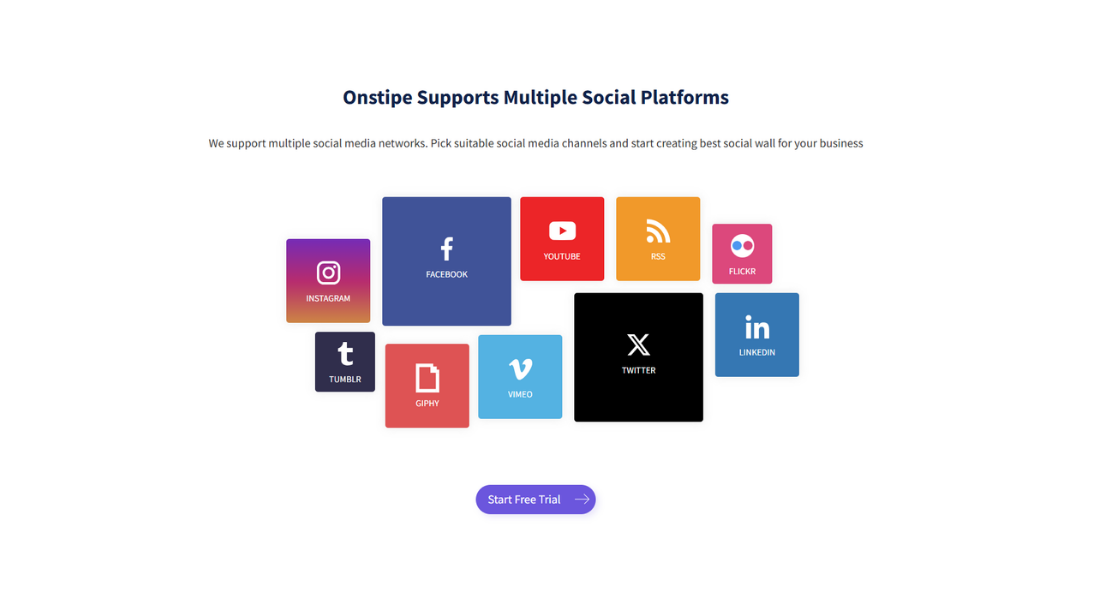
Task: Select the black Twitter X tile
Action: click(638, 357)
